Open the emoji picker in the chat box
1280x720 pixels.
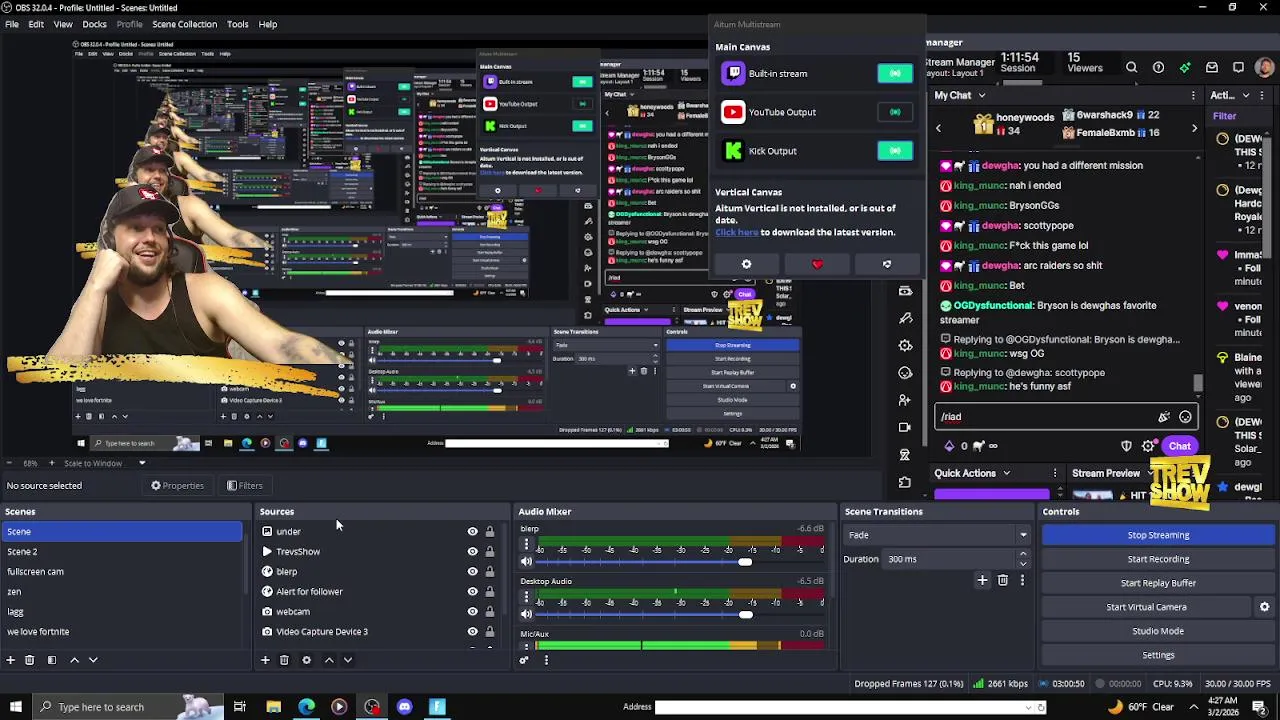1185,417
